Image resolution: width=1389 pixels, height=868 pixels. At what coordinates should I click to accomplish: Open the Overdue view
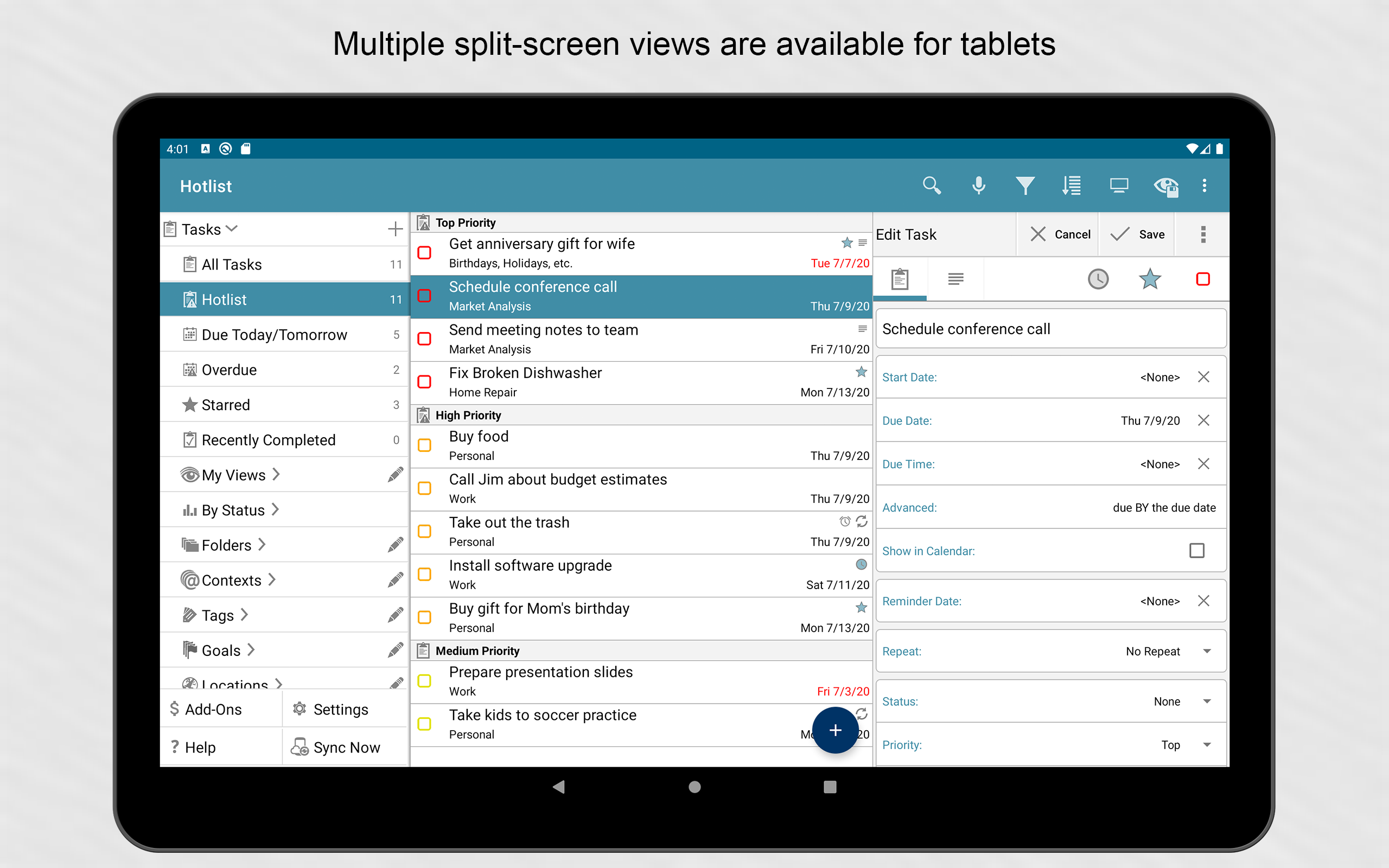click(285, 369)
